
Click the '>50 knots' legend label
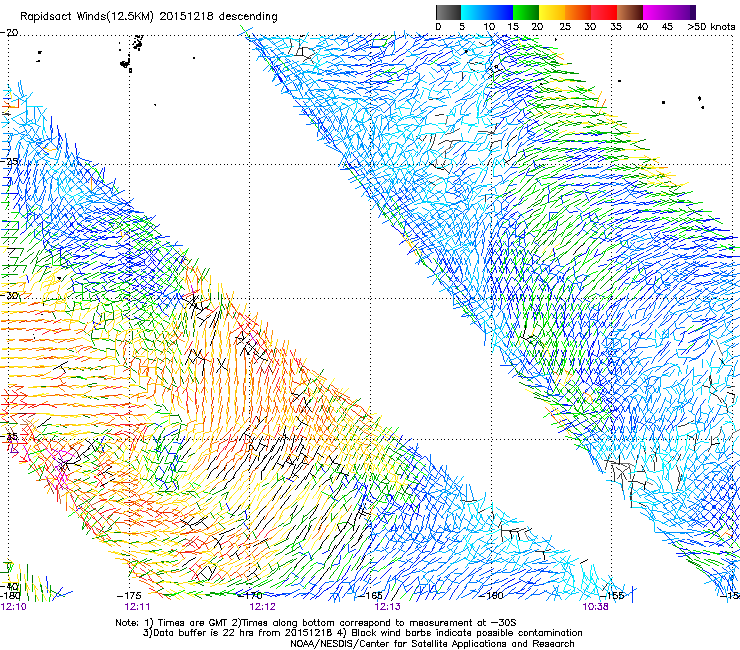pyautogui.click(x=711, y=27)
